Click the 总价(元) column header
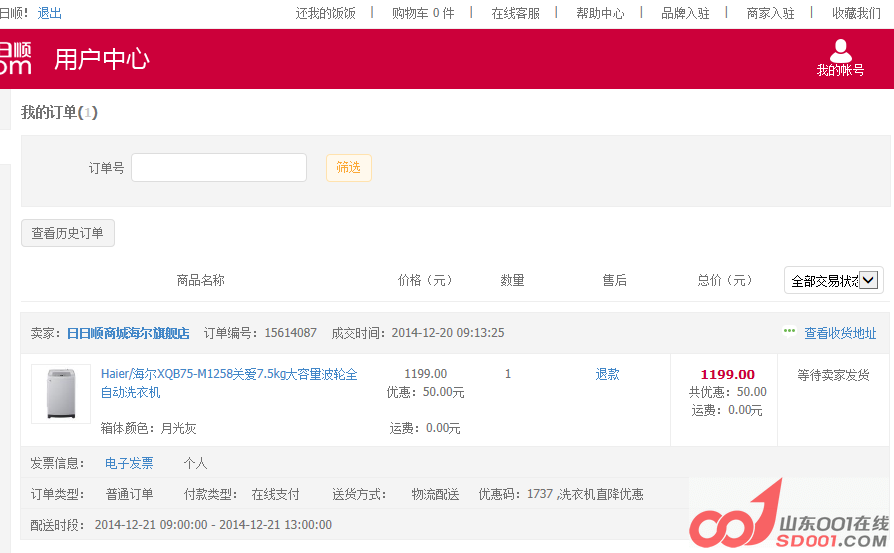This screenshot has width=894, height=553. point(725,280)
